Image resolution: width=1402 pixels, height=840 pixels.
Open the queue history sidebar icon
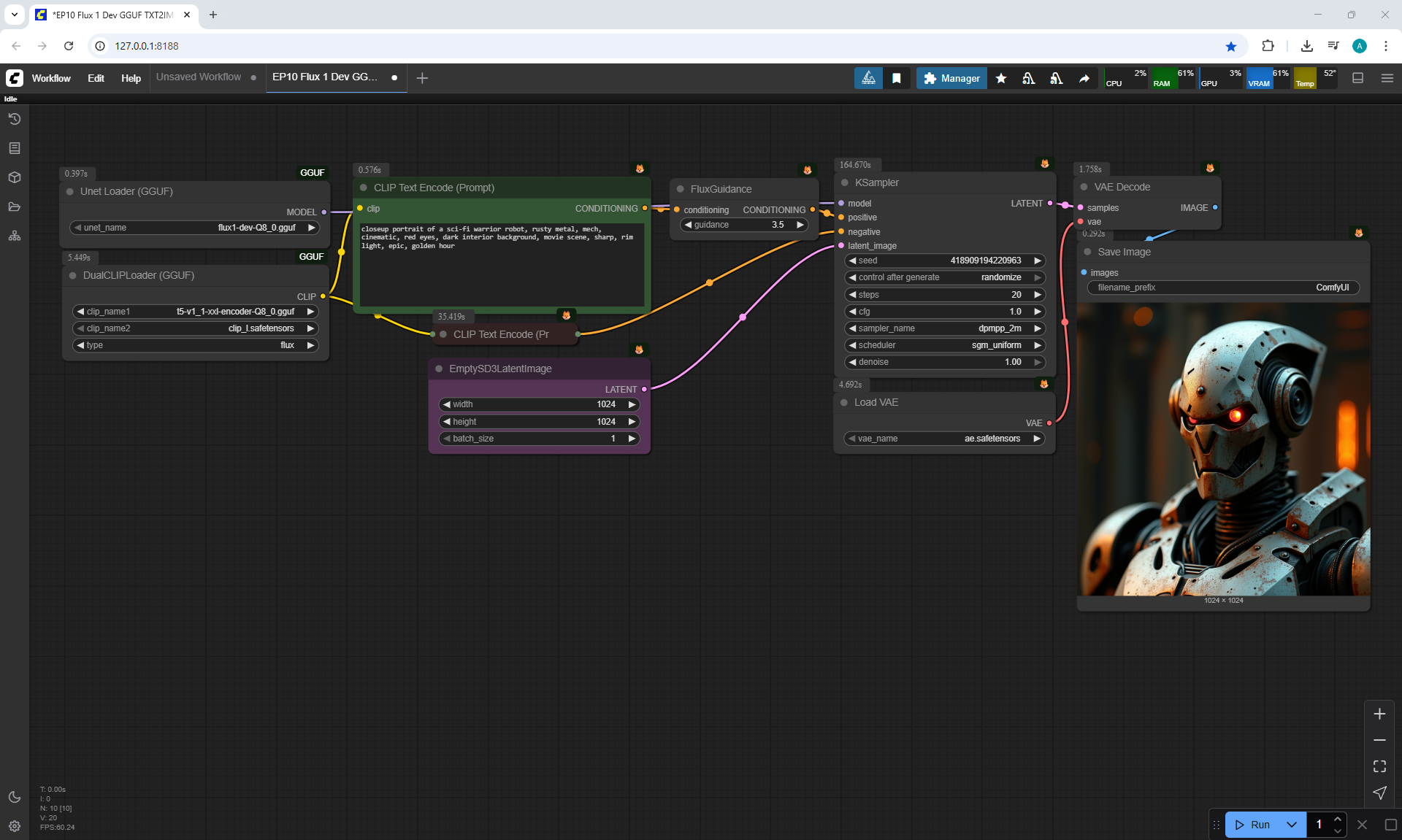(15, 119)
